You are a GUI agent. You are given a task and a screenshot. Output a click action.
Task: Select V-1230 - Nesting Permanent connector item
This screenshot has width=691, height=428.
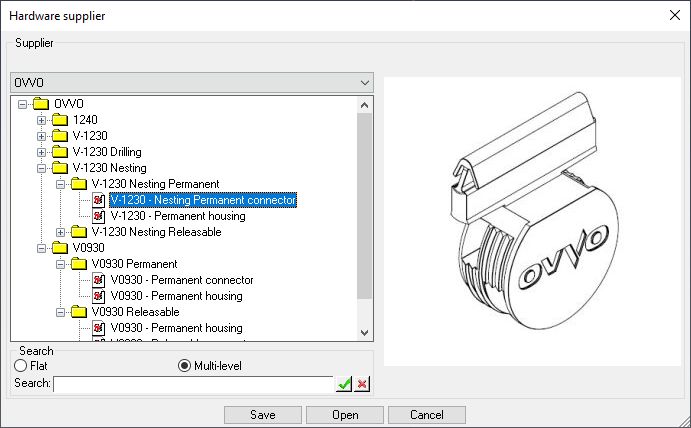pyautogui.click(x=203, y=200)
